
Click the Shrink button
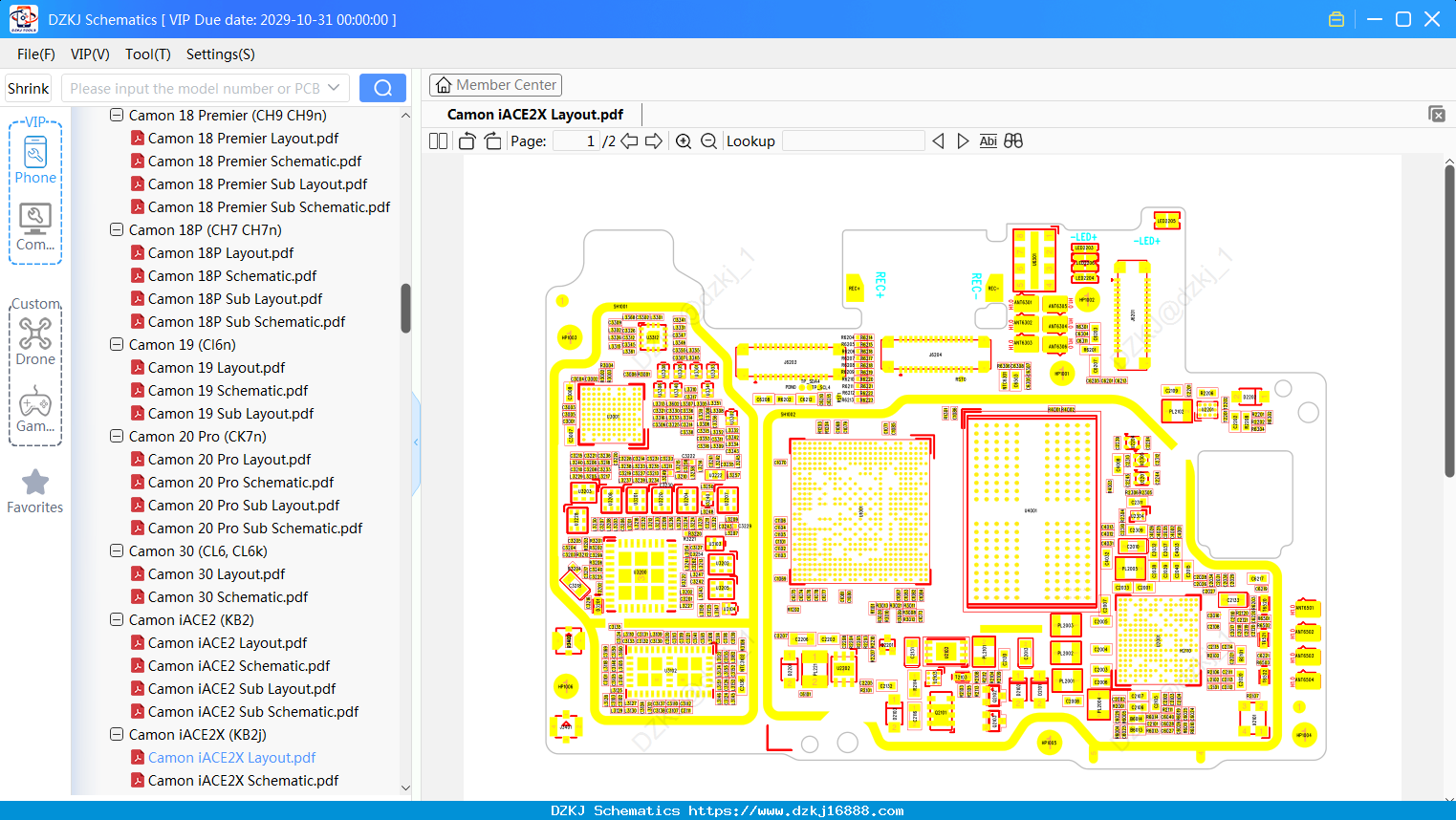pos(29,88)
